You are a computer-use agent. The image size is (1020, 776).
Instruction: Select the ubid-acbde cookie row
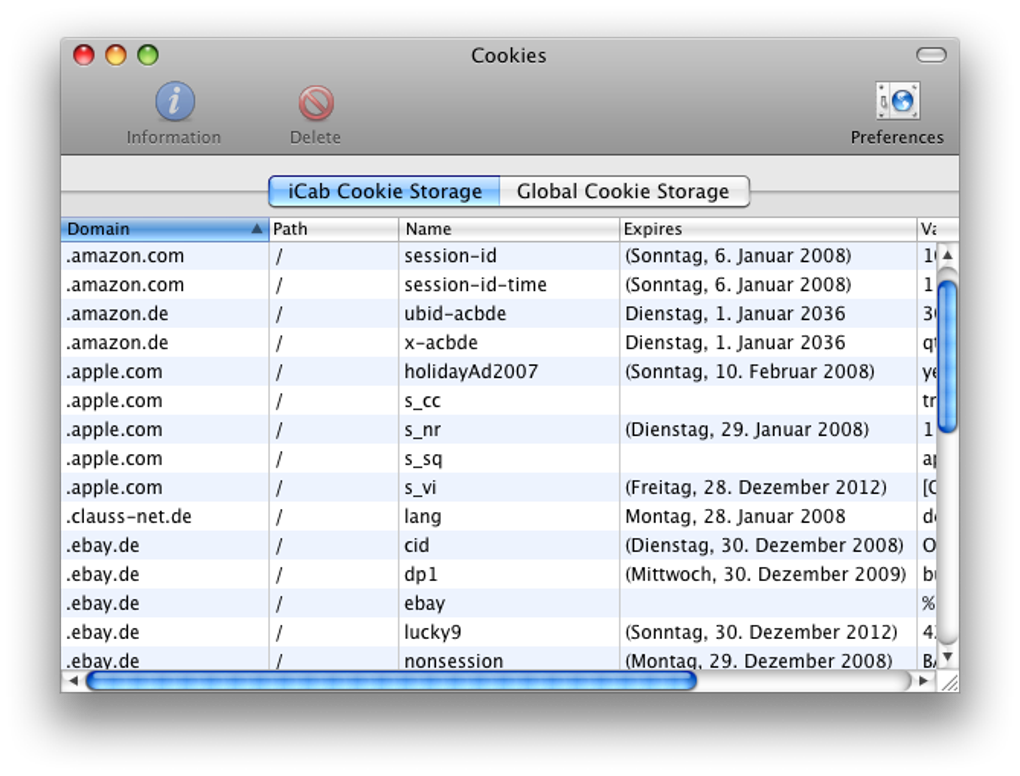point(499,314)
